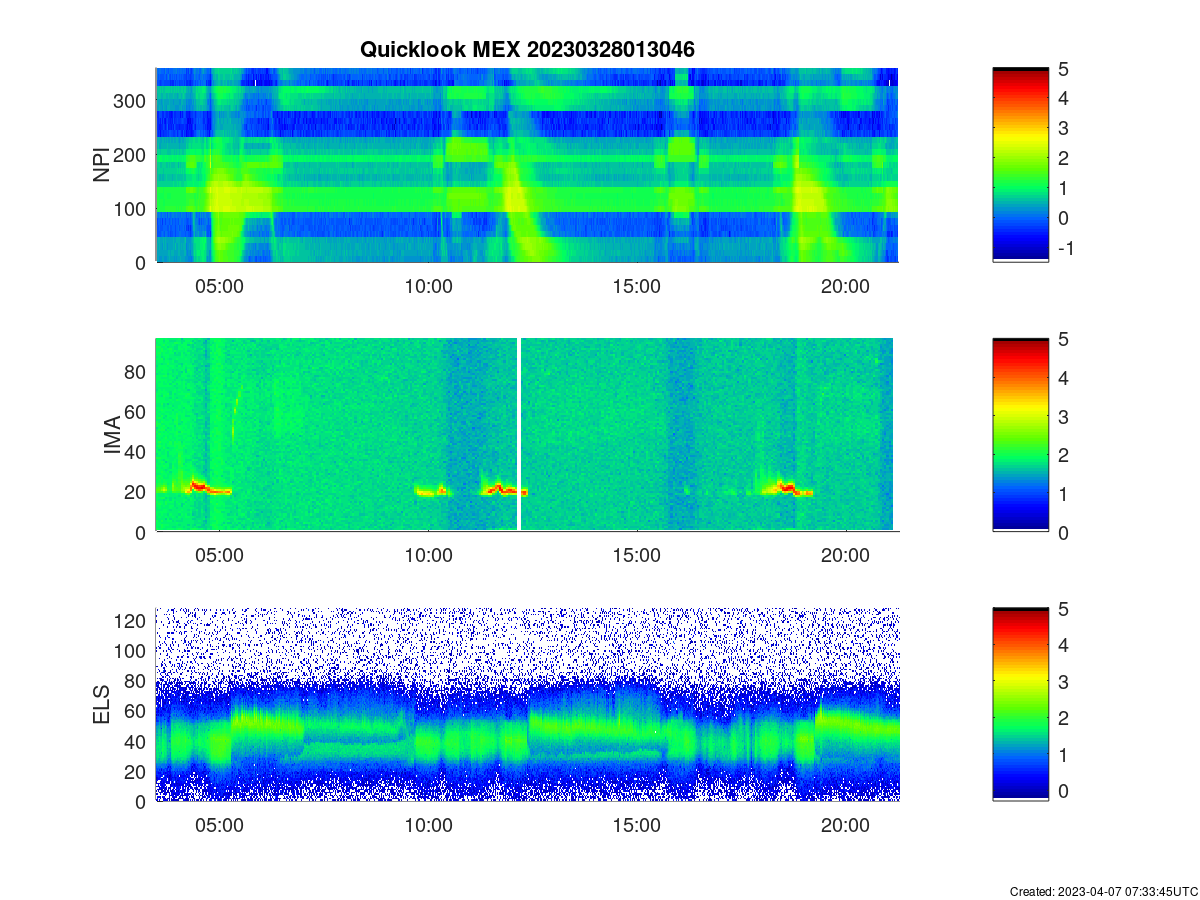
Task: Click the 20:00 tick under the ELS panel
Action: pos(845,825)
